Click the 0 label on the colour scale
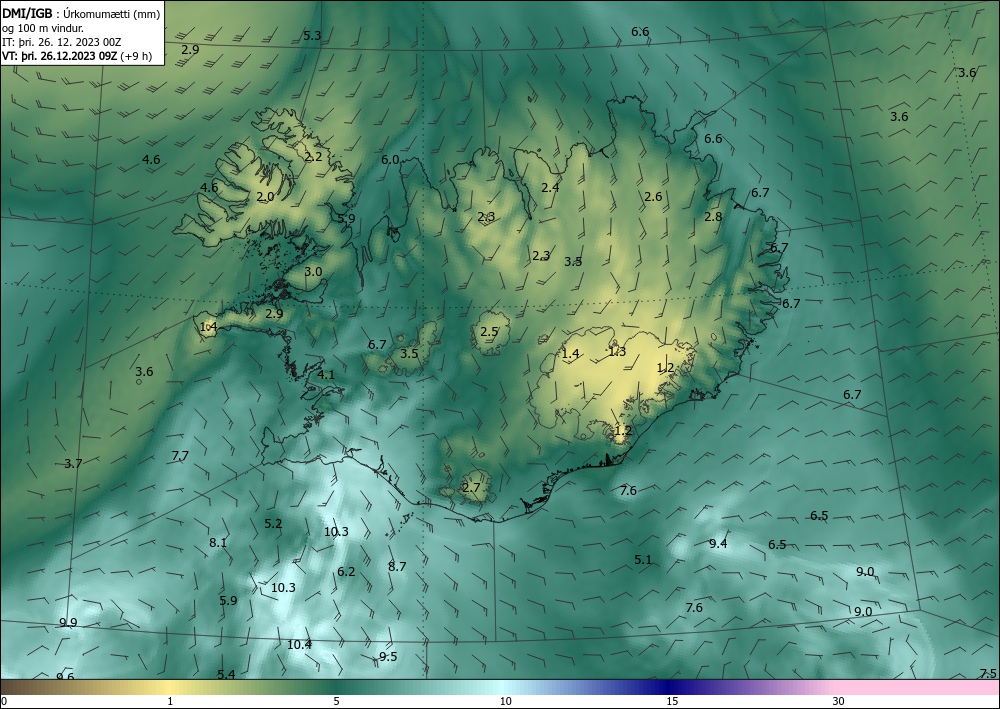 (4, 702)
